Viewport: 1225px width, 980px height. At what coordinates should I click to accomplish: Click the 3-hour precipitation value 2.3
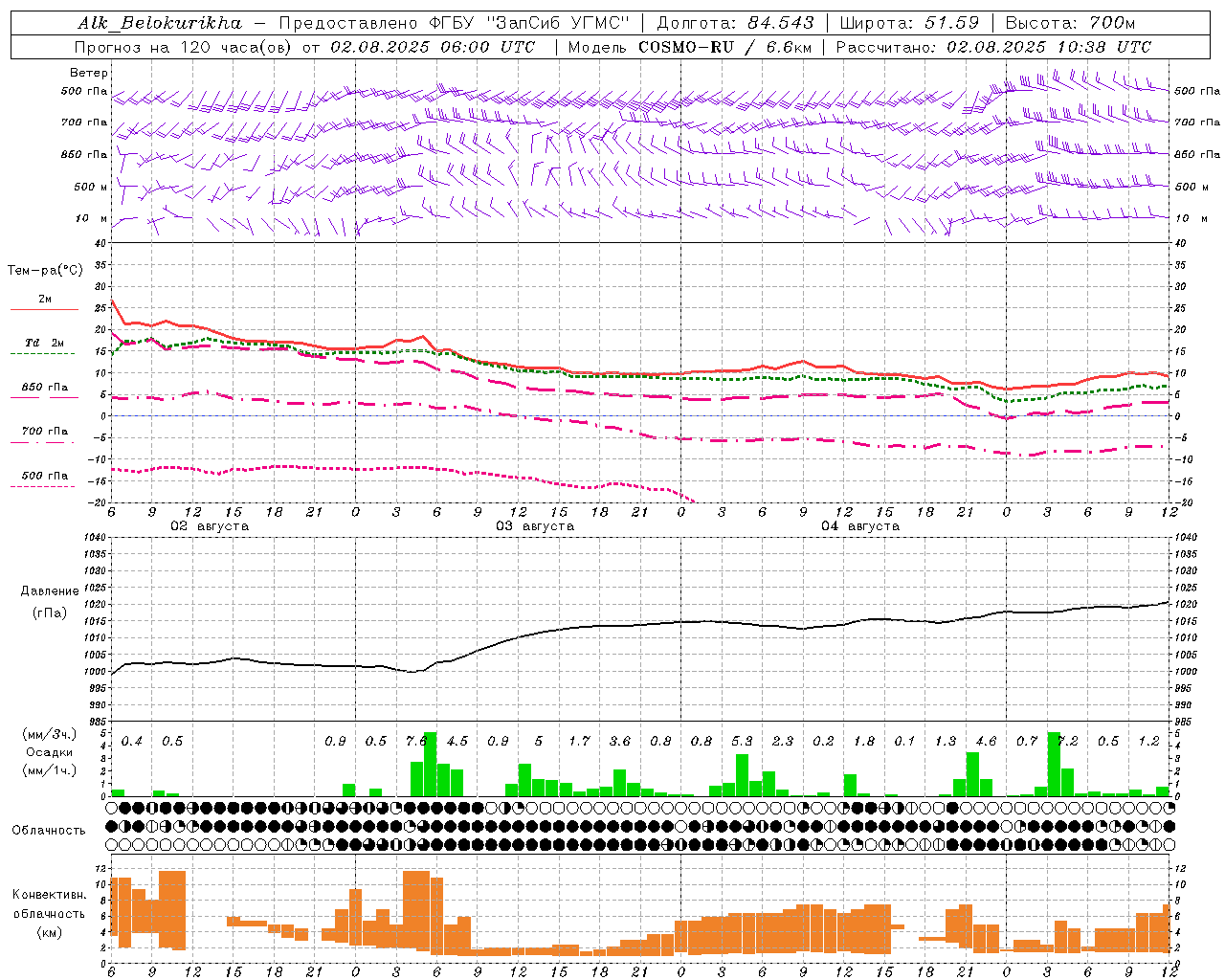[x=783, y=742]
